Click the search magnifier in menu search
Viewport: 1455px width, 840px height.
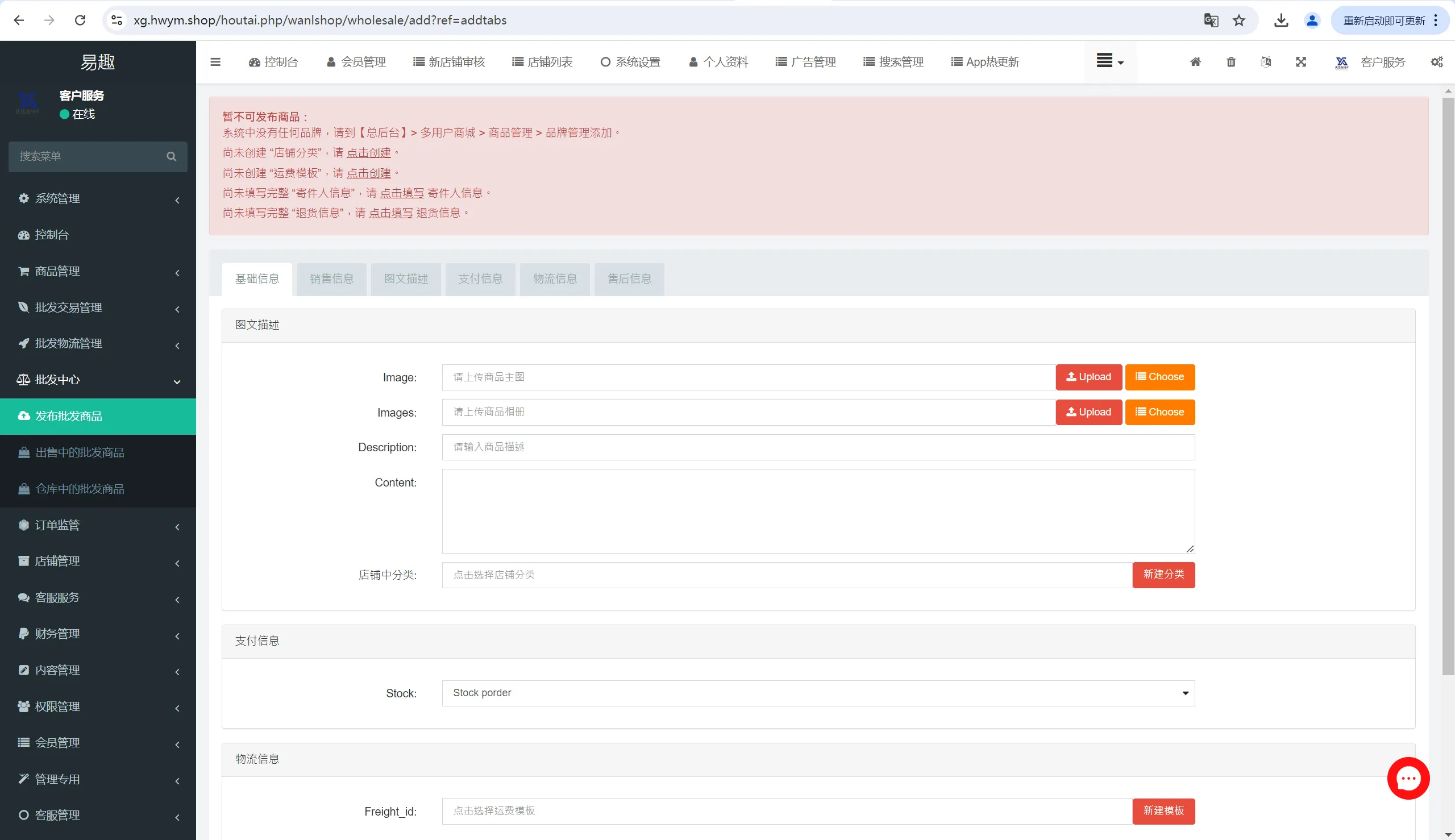[x=171, y=156]
